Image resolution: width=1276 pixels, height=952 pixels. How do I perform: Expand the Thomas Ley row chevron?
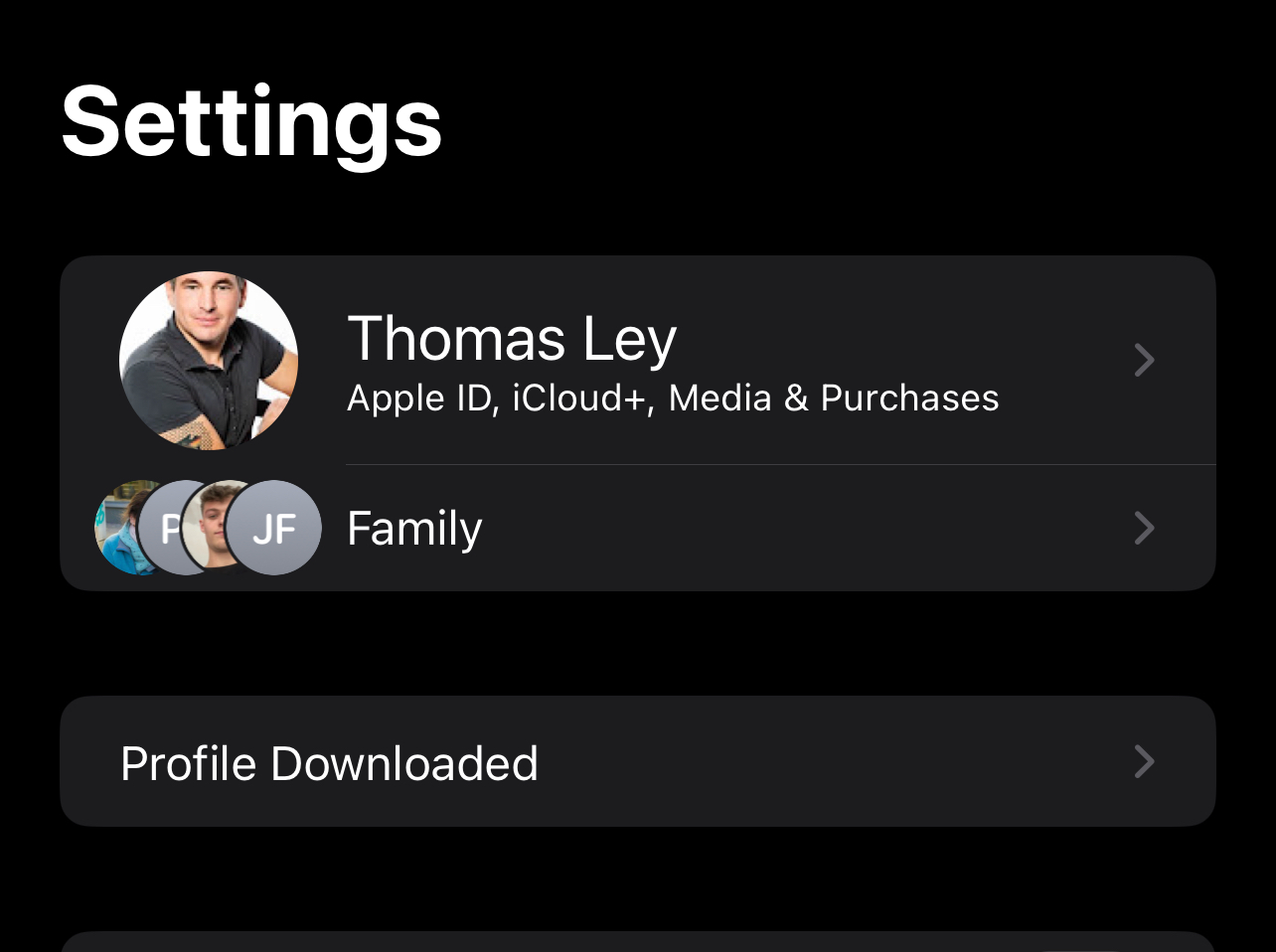click(1144, 360)
